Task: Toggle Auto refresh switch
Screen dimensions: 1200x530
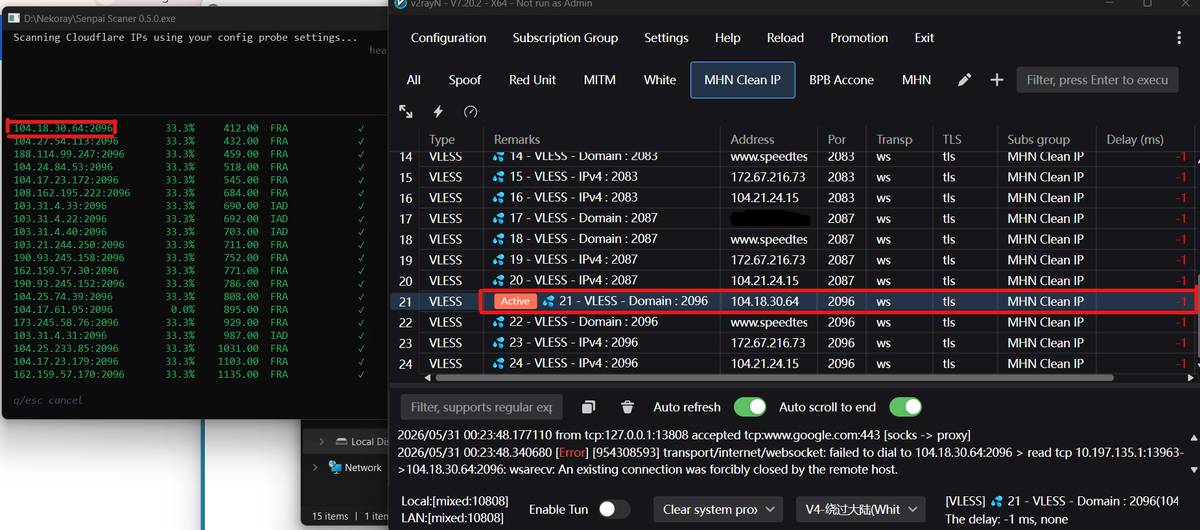Action: tap(750, 407)
